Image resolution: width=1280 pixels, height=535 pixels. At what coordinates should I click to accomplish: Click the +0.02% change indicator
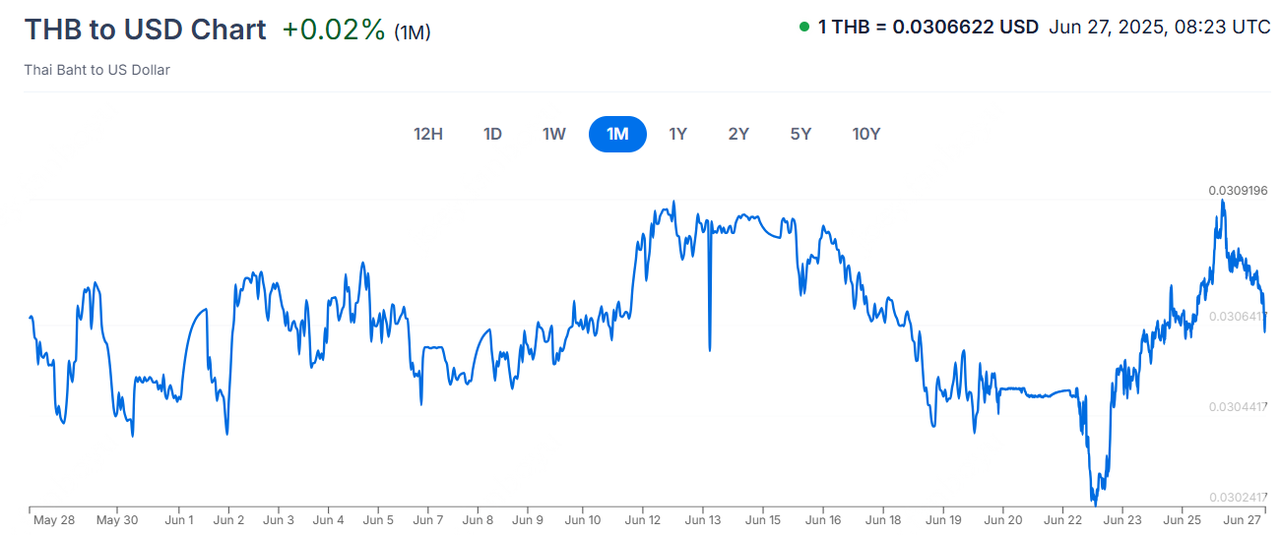pos(333,30)
